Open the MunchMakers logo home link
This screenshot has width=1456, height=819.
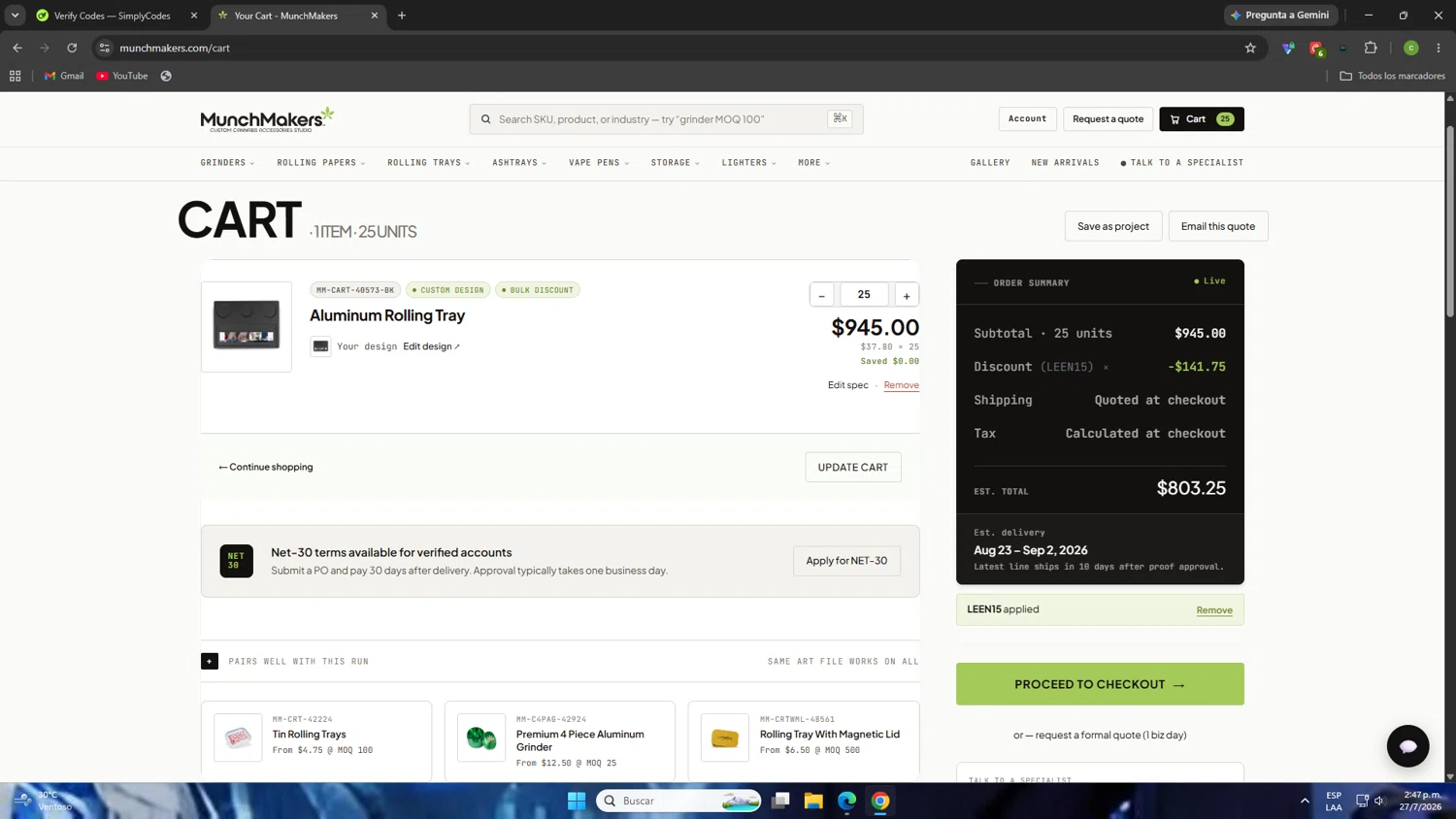point(267,119)
